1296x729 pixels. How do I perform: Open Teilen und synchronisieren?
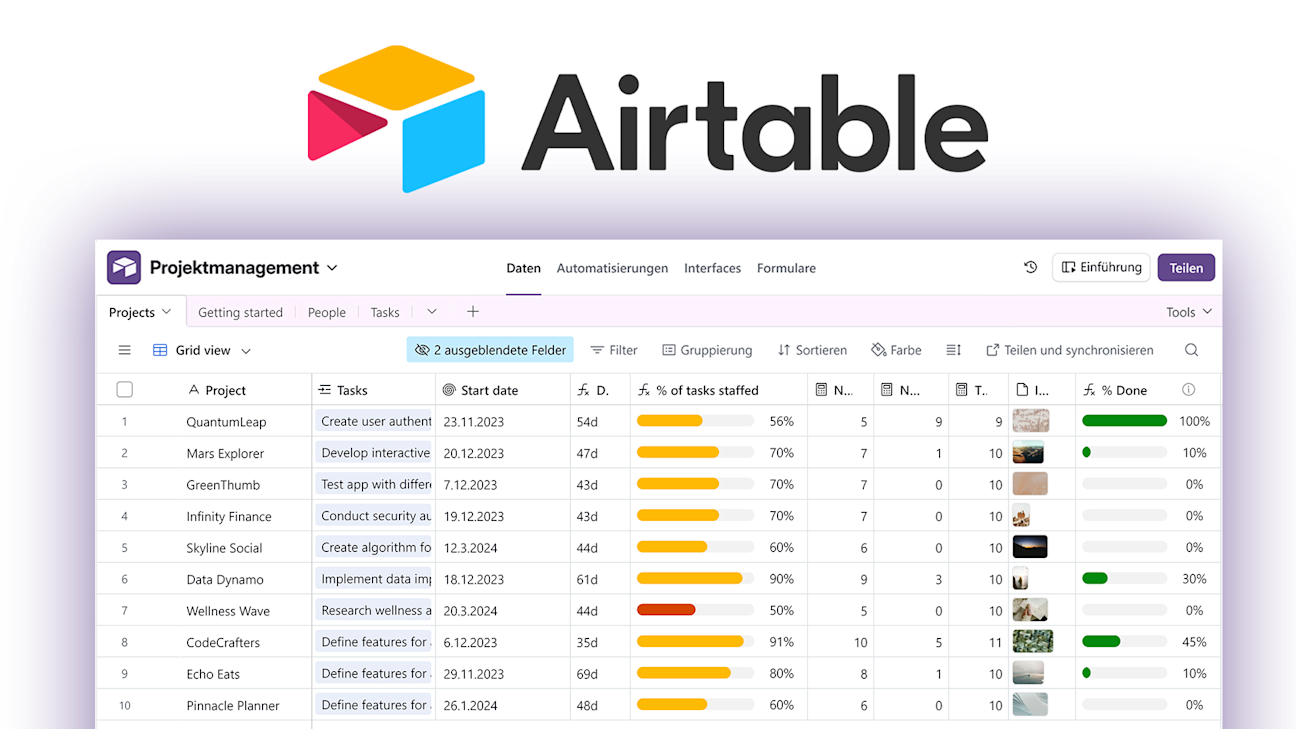(x=1070, y=350)
